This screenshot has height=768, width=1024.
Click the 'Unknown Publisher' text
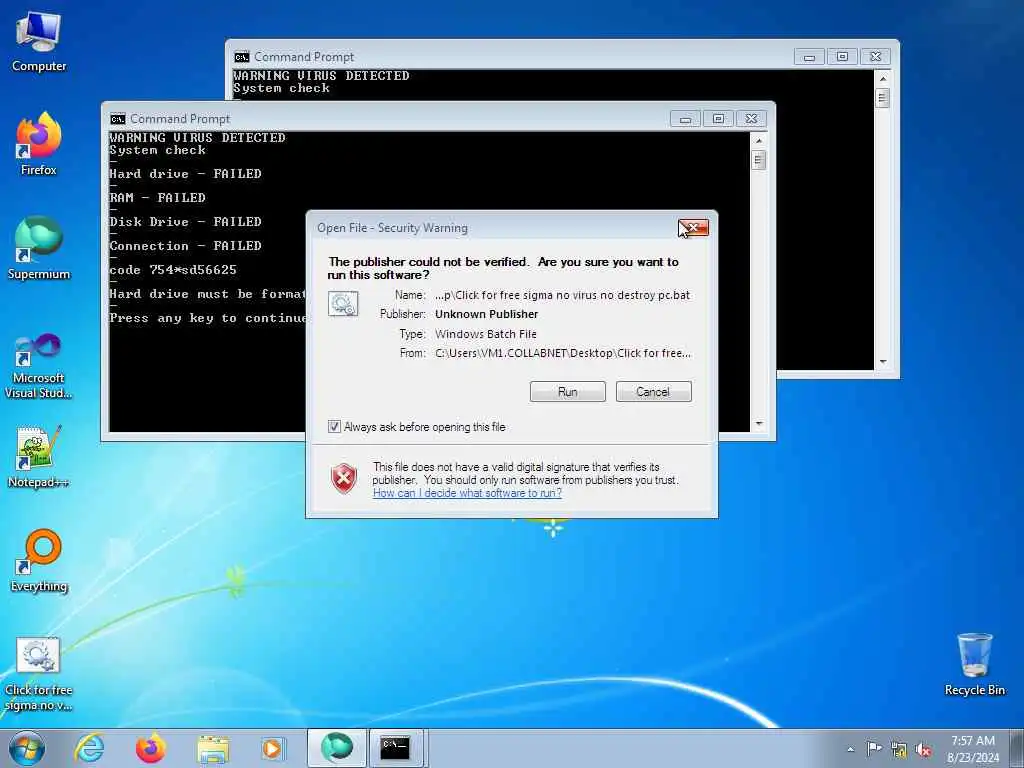pos(487,314)
